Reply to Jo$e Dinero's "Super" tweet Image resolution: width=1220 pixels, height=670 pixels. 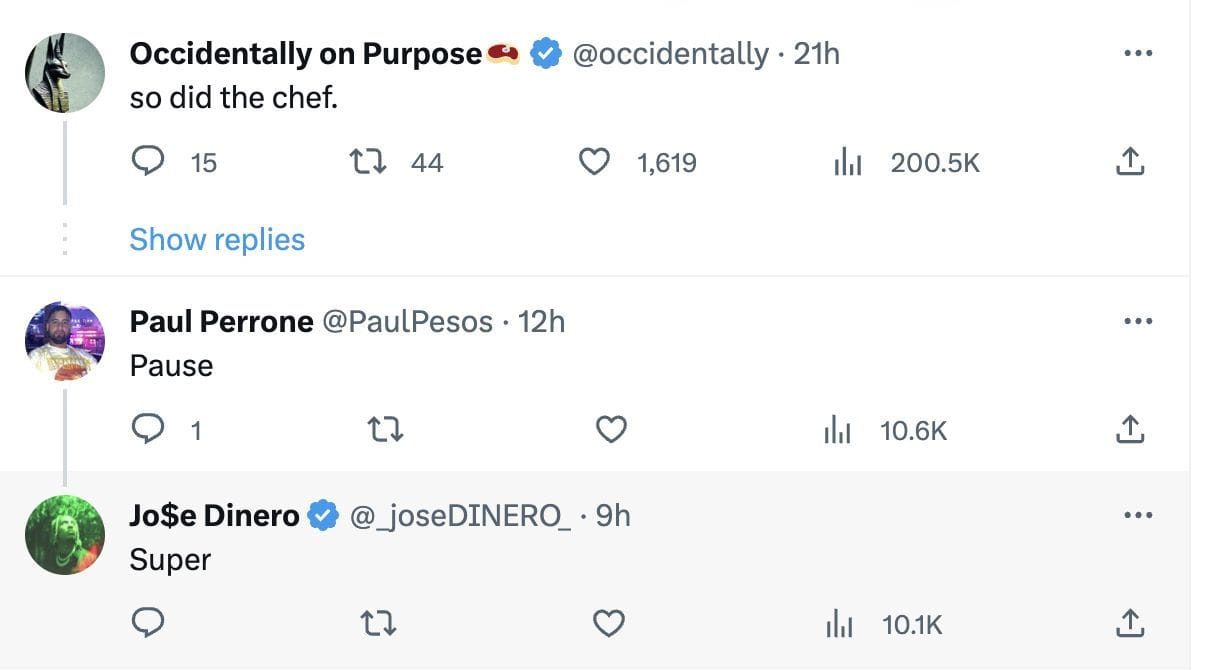[x=148, y=624]
